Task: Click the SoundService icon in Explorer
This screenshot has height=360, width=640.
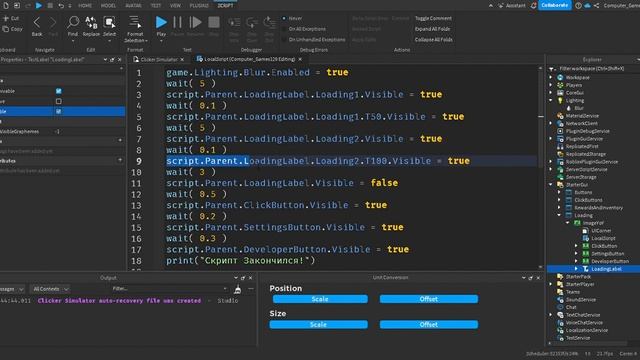Action: click(x=560, y=300)
